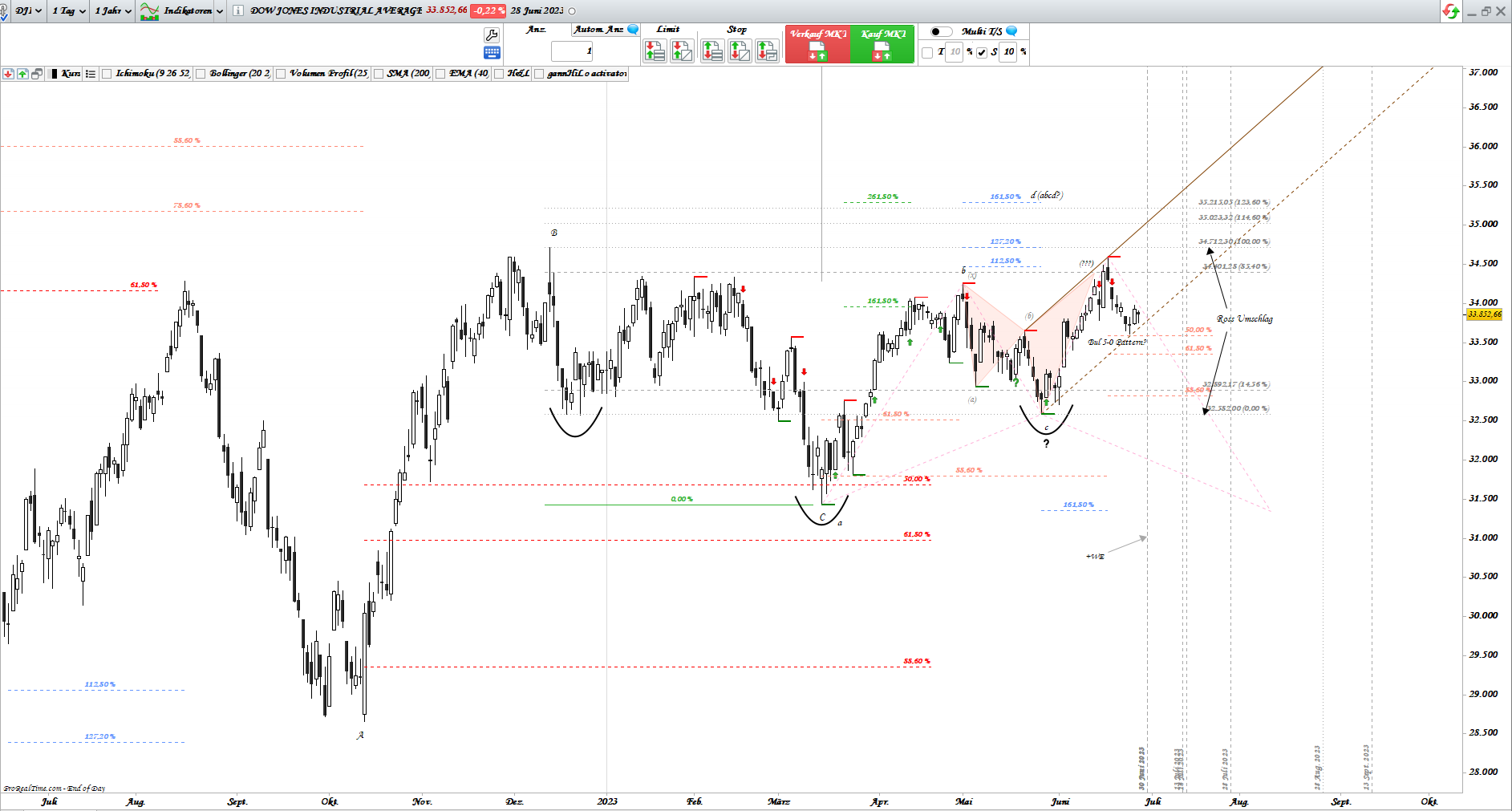Click the d (abcd?) annotation label

[x=1047, y=195]
